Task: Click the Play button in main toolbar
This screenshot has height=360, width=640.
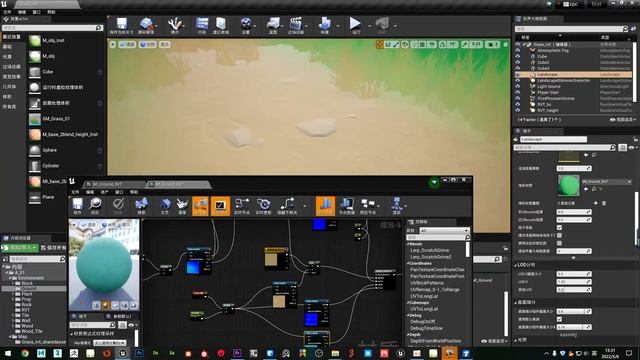Action: point(356,25)
